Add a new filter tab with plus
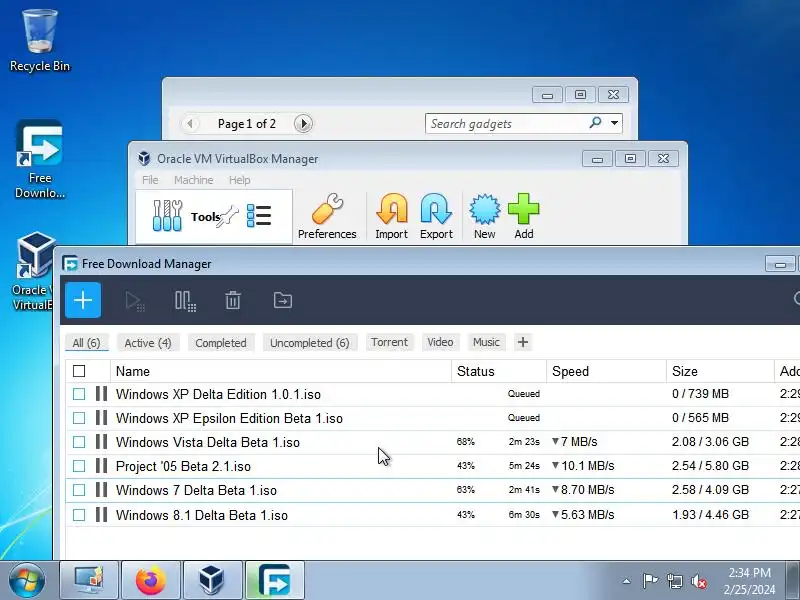The width and height of the screenshot is (800, 600). tap(523, 342)
